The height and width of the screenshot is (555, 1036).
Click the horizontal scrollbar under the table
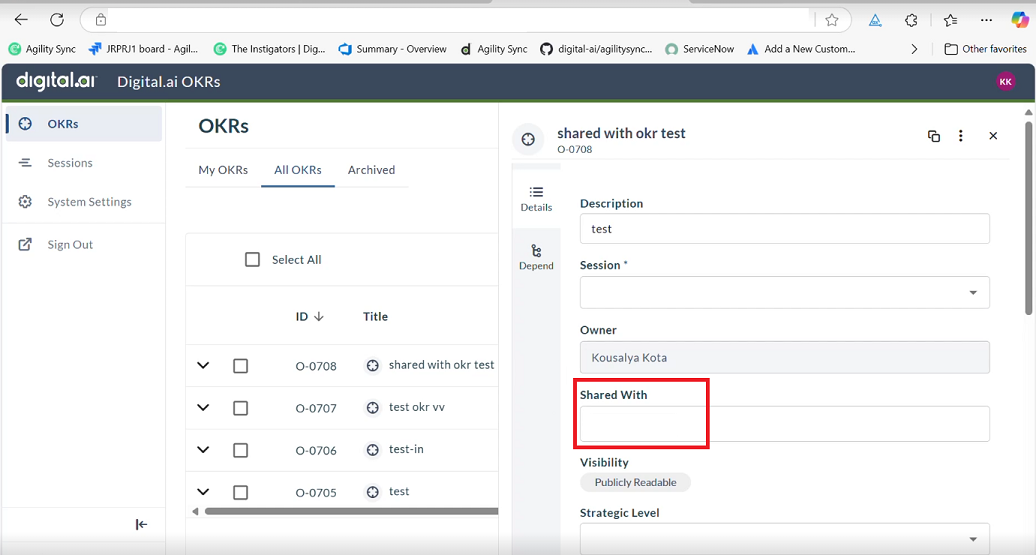pyautogui.click(x=351, y=511)
